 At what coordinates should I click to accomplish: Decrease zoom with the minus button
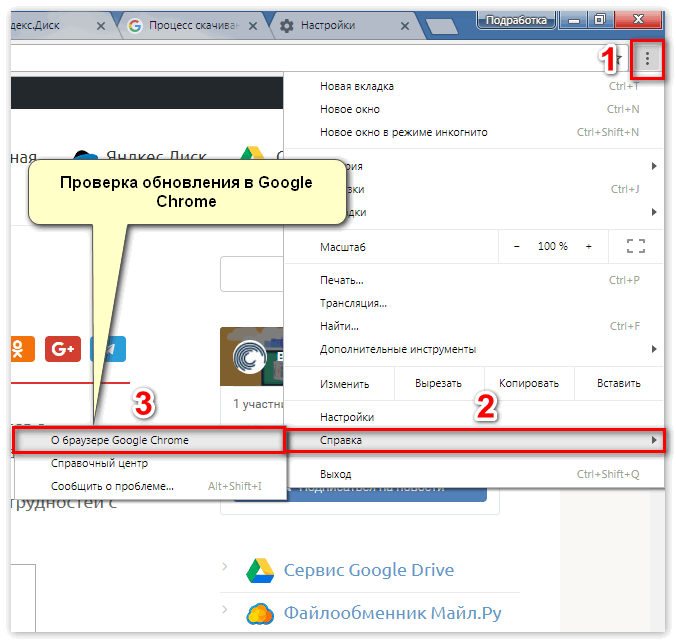516,246
